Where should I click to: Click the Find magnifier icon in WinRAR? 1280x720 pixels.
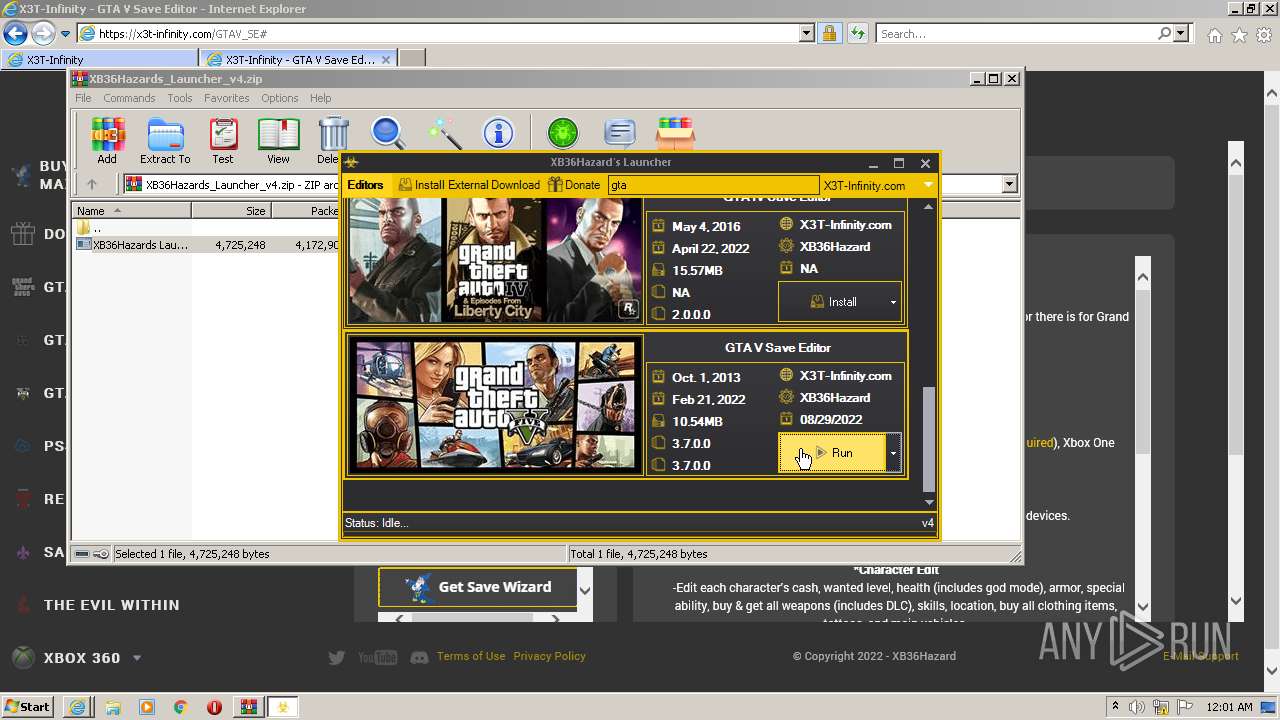point(388,133)
